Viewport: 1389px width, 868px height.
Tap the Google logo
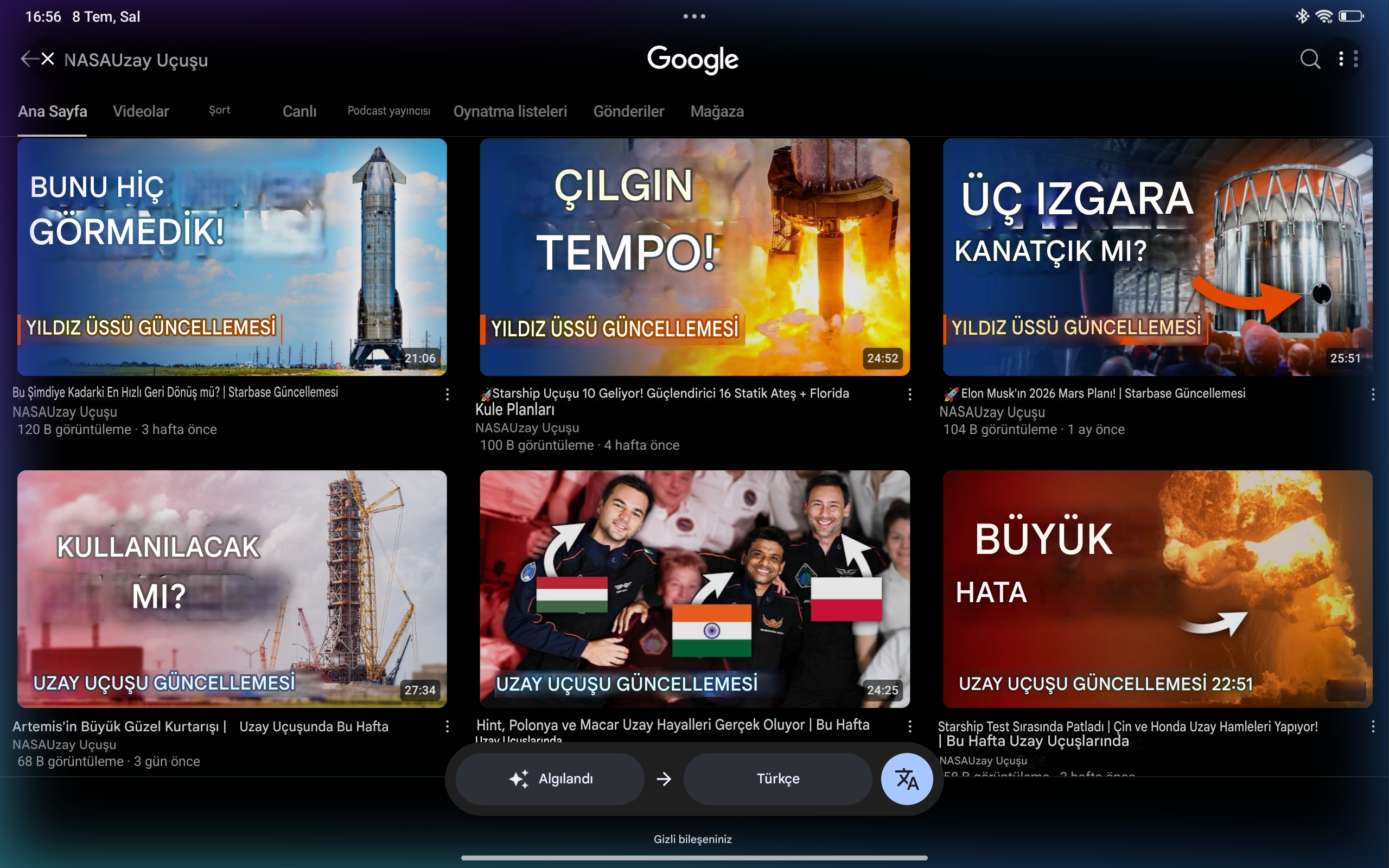tap(693, 59)
